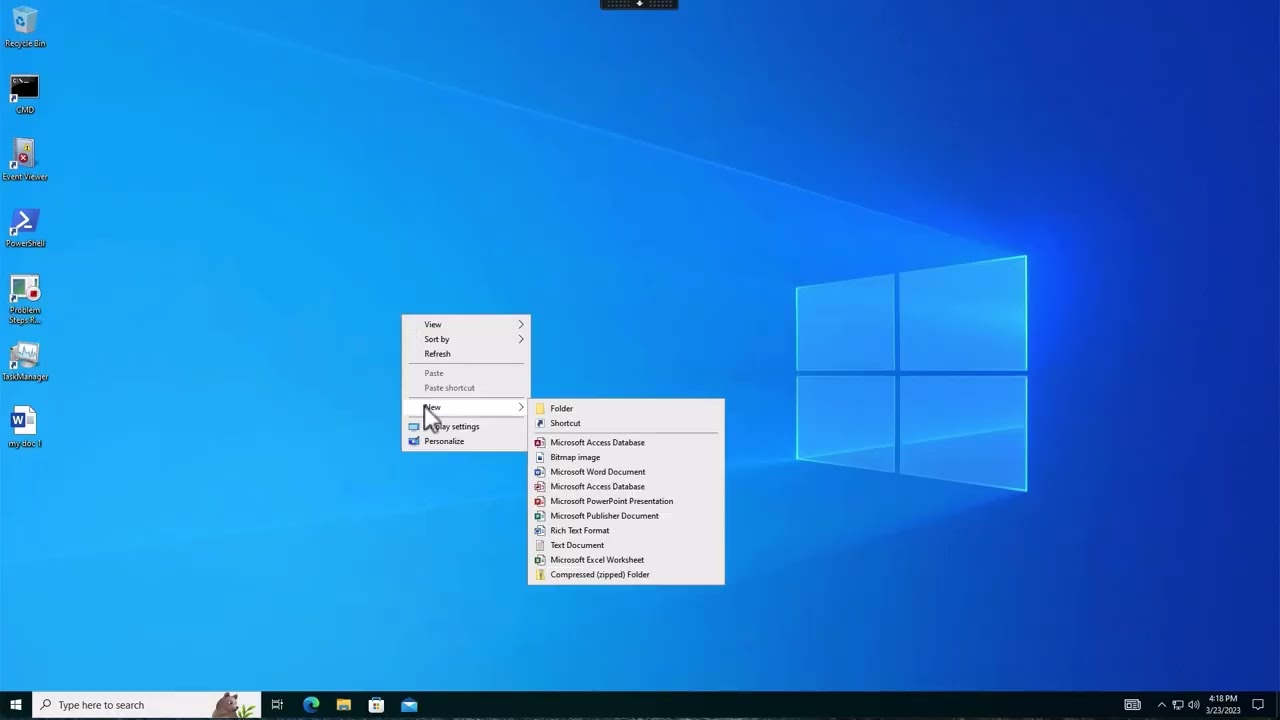This screenshot has height=720, width=1280.
Task: Create a new Shortcut
Action: point(626,423)
